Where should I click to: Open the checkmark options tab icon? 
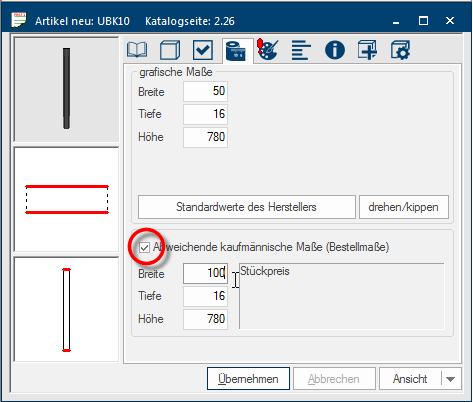pos(203,50)
